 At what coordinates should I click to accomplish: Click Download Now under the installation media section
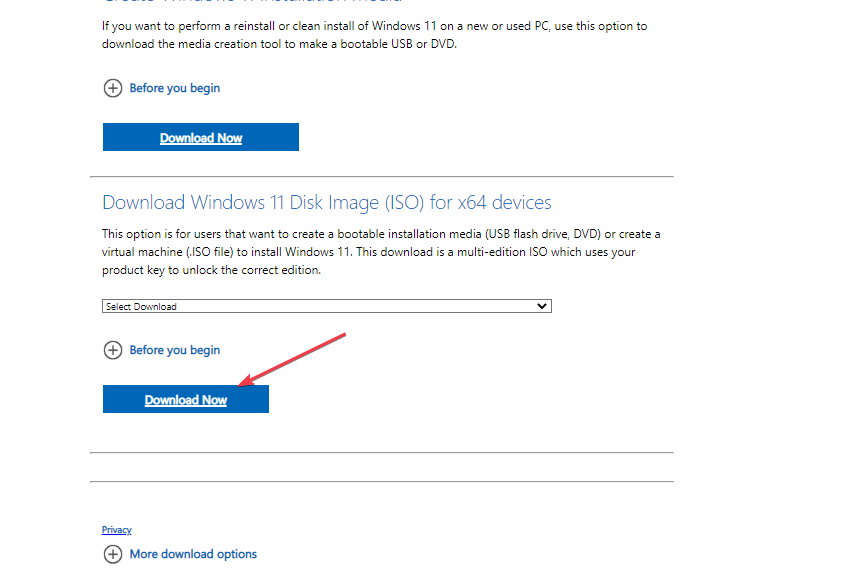(200, 137)
